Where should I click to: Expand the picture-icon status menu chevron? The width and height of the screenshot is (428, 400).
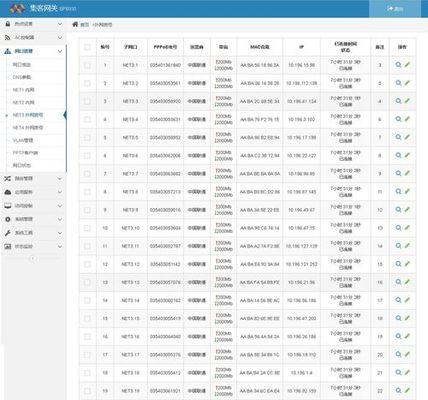coord(60,247)
